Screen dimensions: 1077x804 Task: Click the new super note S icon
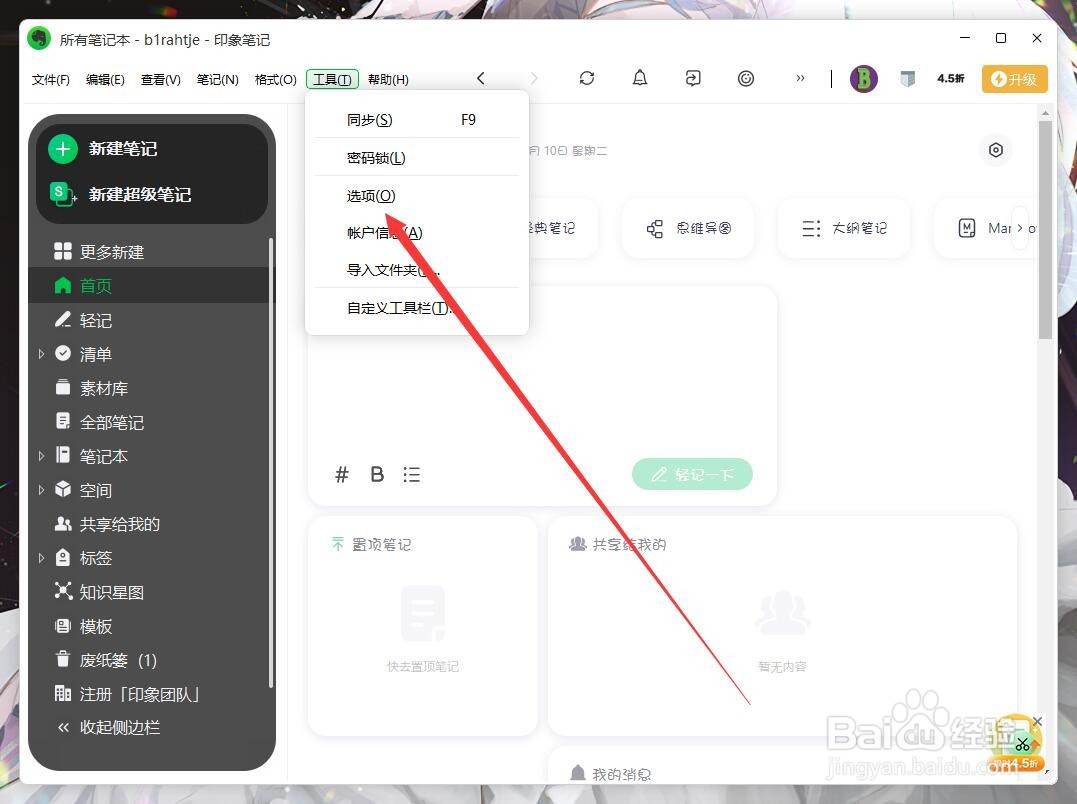coord(63,194)
